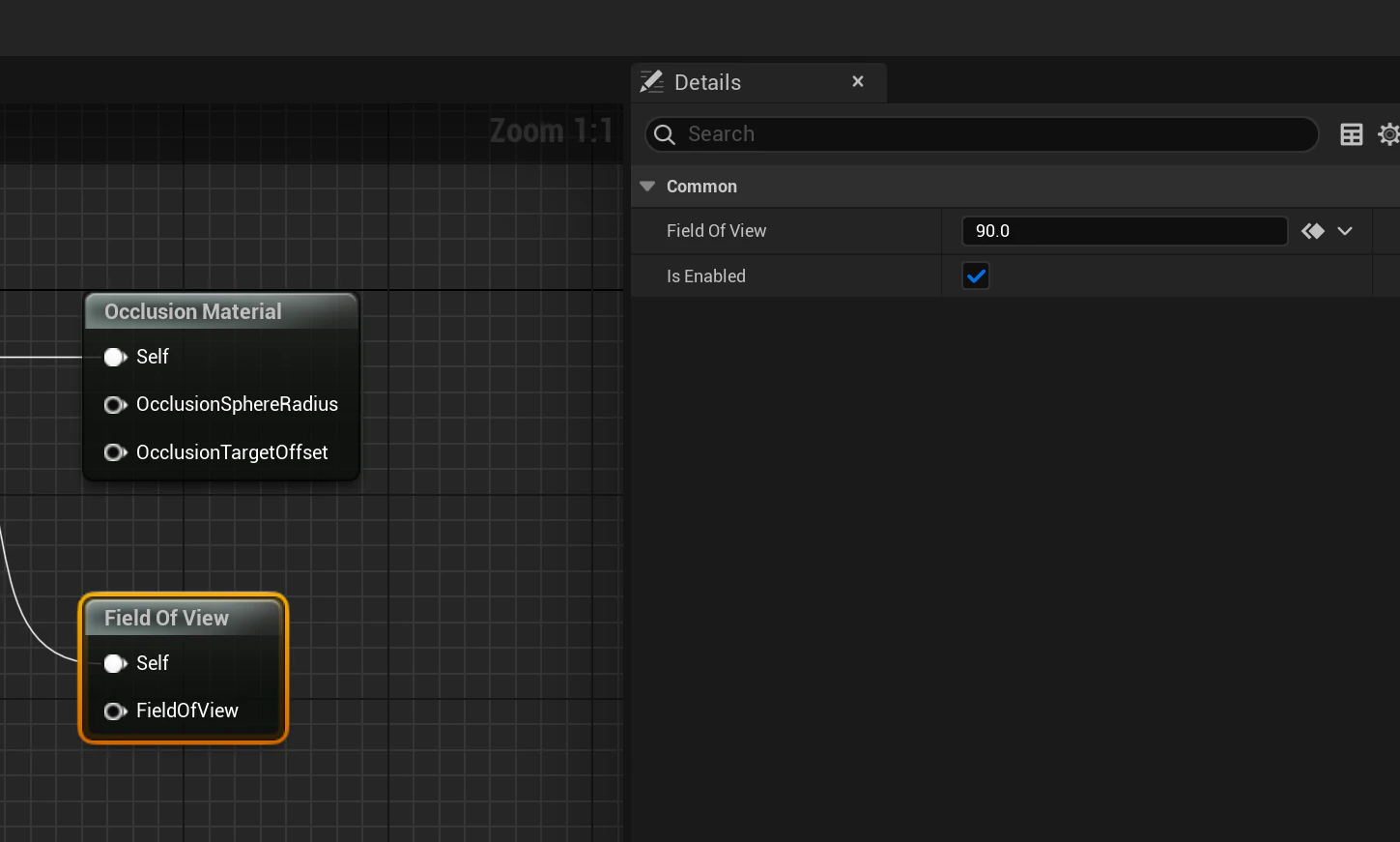The height and width of the screenshot is (842, 1400).
Task: Open the Details settings gear icon
Action: [1389, 134]
